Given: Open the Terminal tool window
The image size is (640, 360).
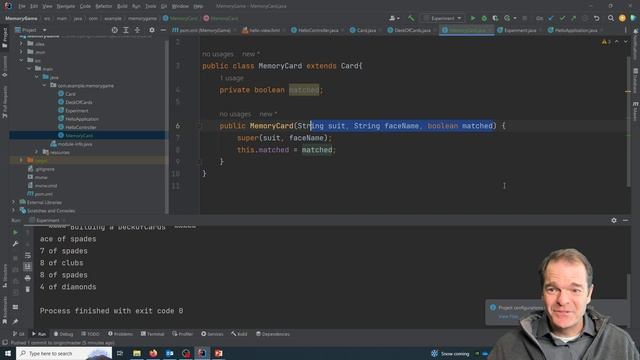Looking at the screenshot, I should click(x=152, y=334).
